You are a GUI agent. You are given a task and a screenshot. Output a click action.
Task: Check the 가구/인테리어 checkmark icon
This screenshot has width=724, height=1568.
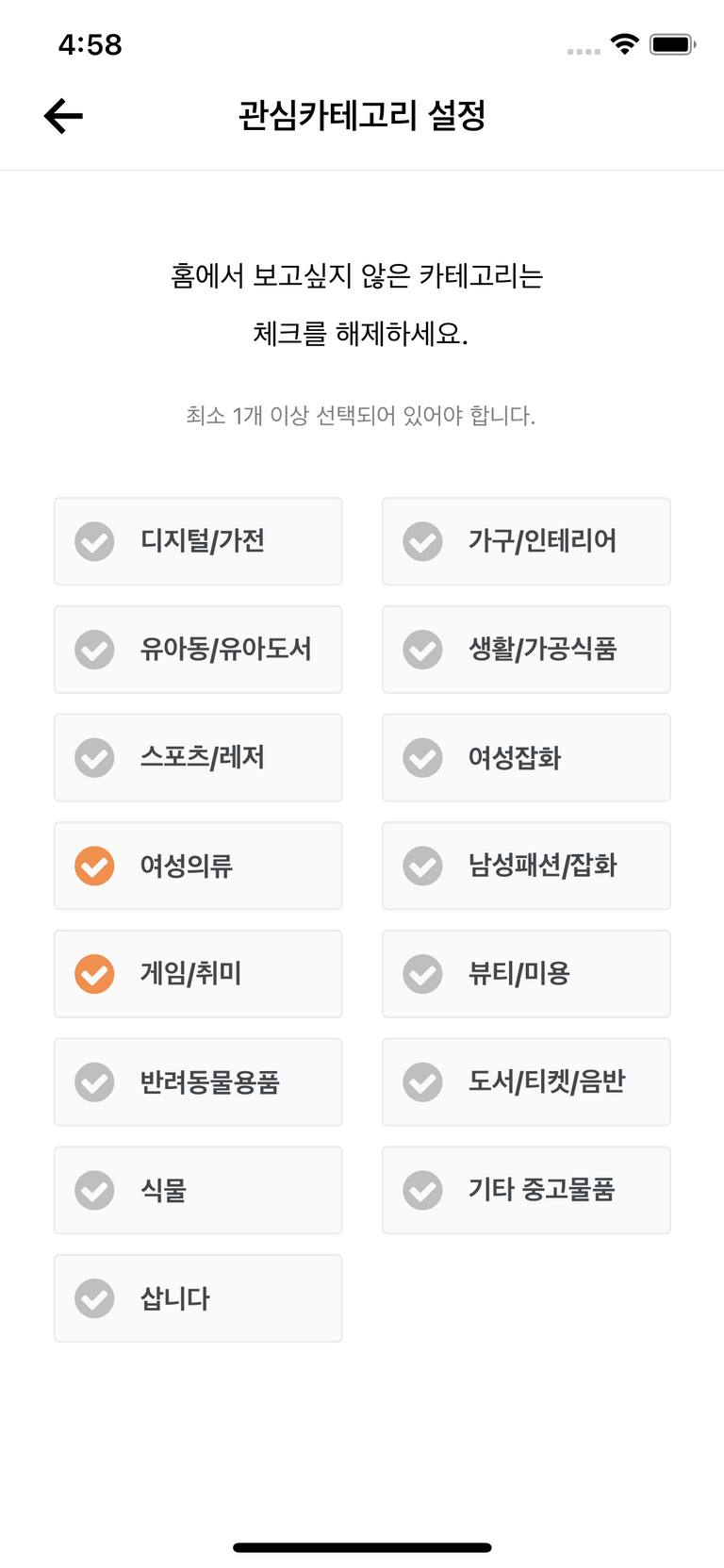click(422, 541)
